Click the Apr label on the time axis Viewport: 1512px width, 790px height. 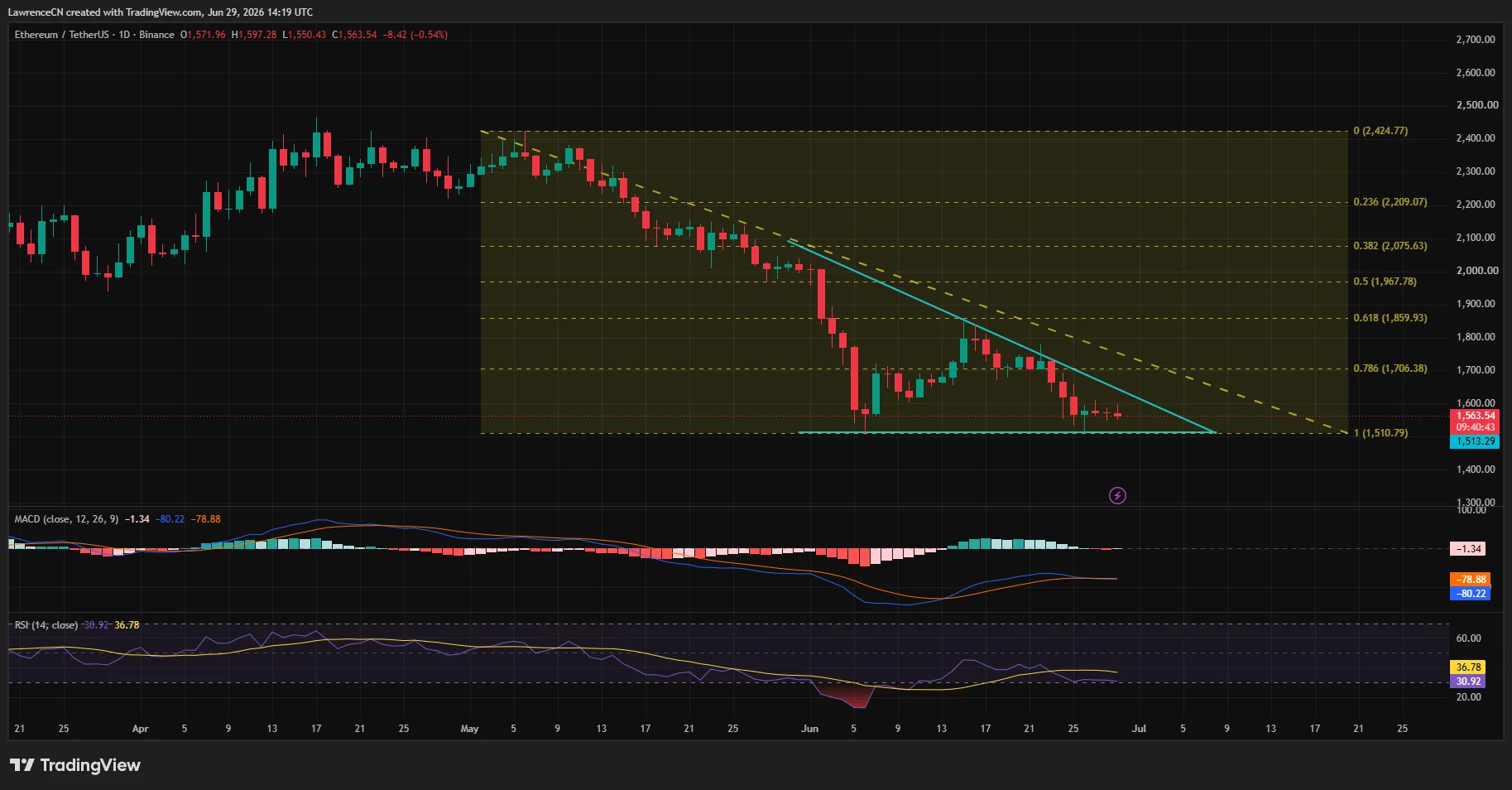point(141,729)
